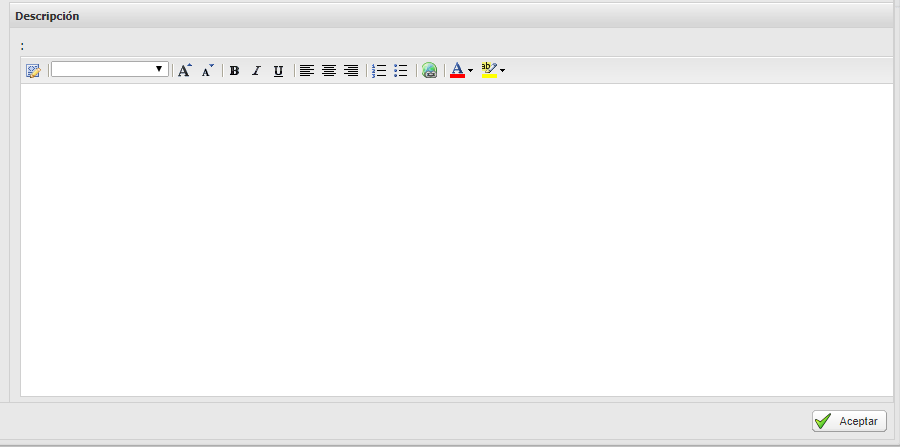
Task: Align text to the left
Action: click(307, 71)
